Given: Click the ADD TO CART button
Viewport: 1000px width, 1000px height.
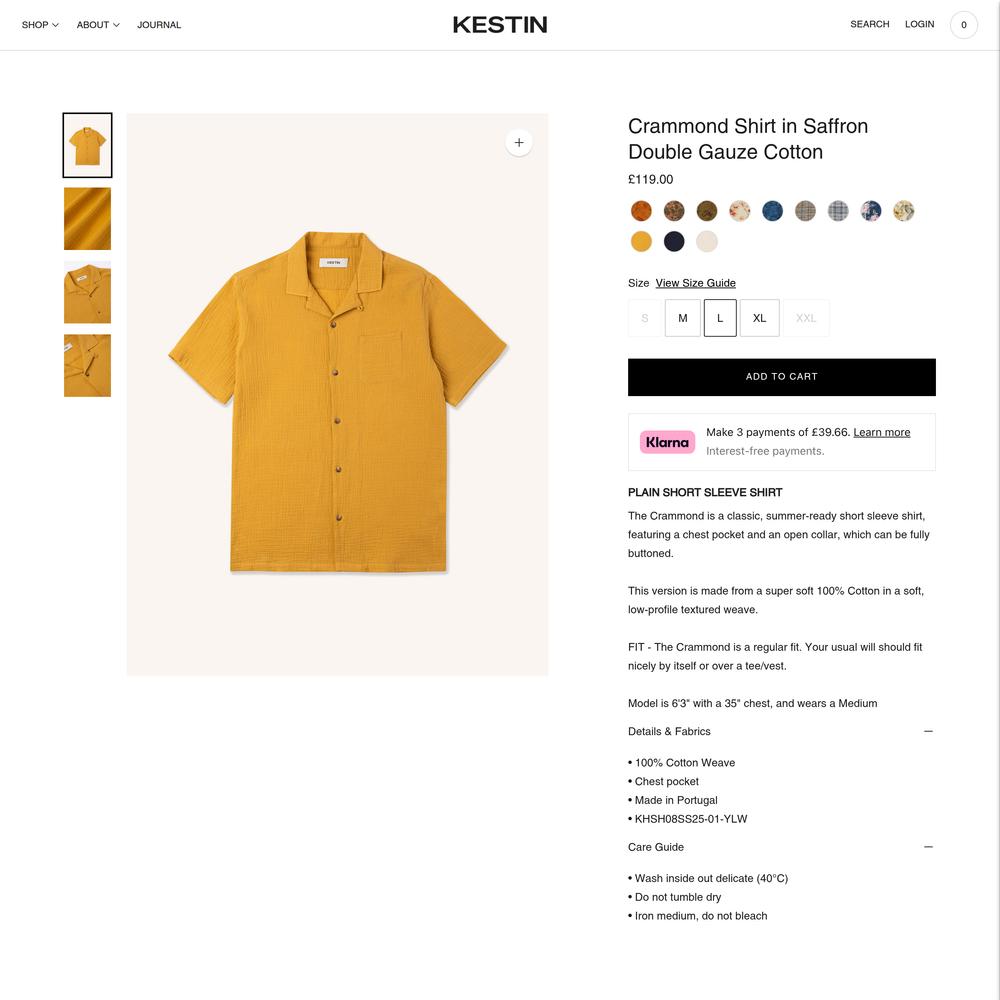Looking at the screenshot, I should click(x=781, y=377).
